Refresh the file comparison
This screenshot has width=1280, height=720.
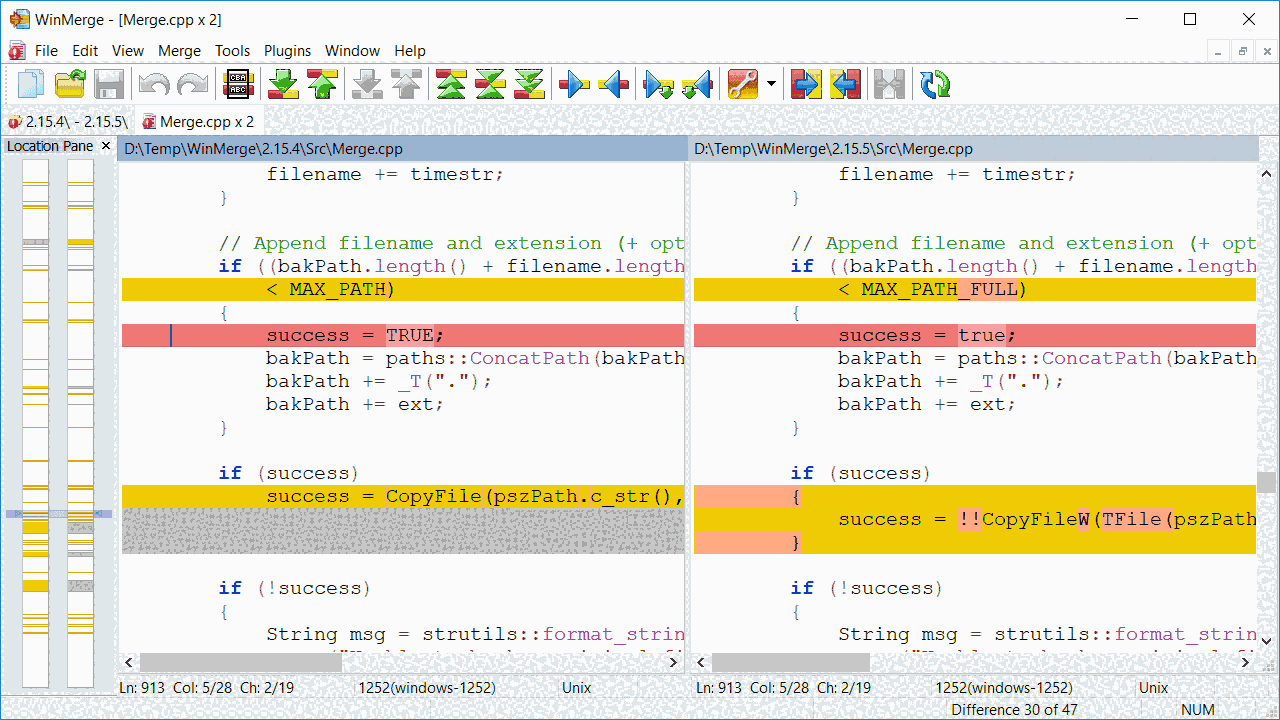pos(935,84)
